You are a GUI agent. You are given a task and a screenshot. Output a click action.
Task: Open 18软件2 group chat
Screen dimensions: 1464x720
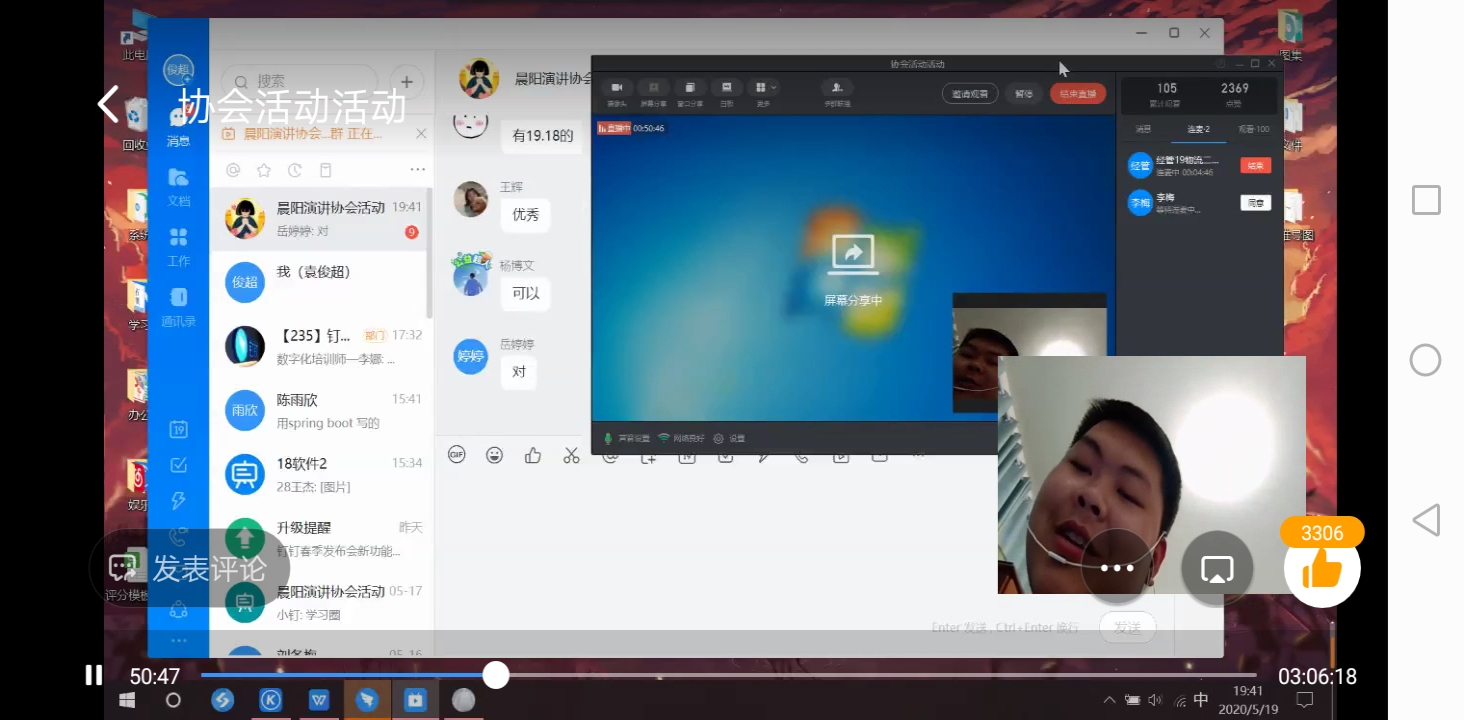coord(320,474)
